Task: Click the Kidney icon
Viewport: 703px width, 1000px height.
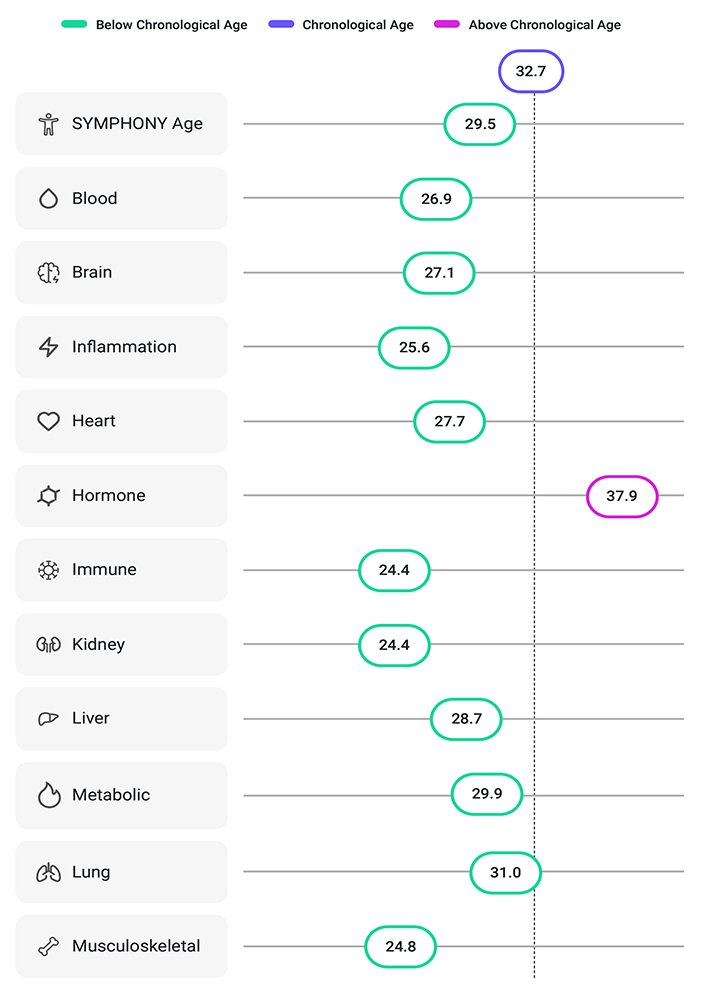Action: pyautogui.click(x=48, y=644)
